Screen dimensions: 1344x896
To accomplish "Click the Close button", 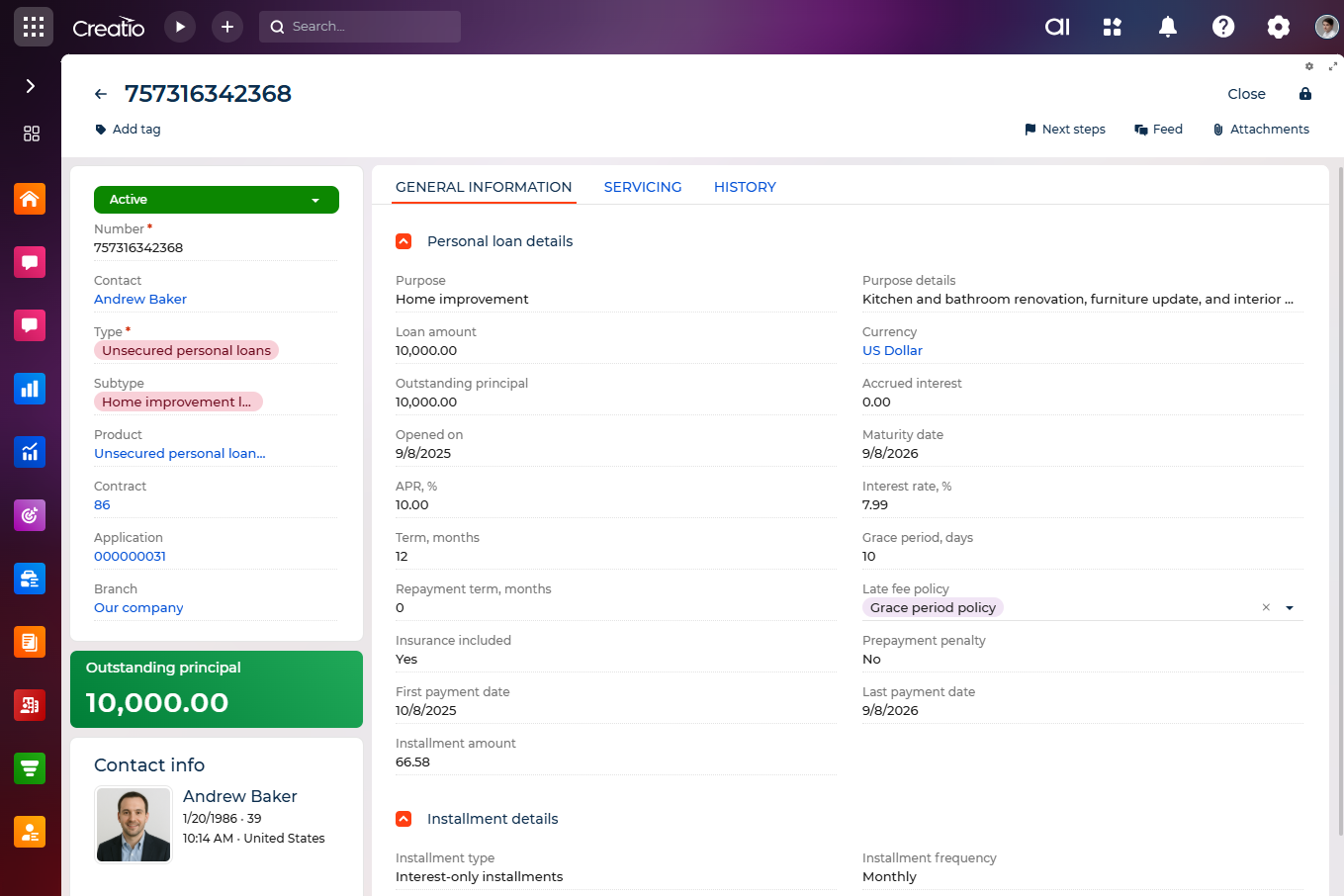I will click(1246, 94).
